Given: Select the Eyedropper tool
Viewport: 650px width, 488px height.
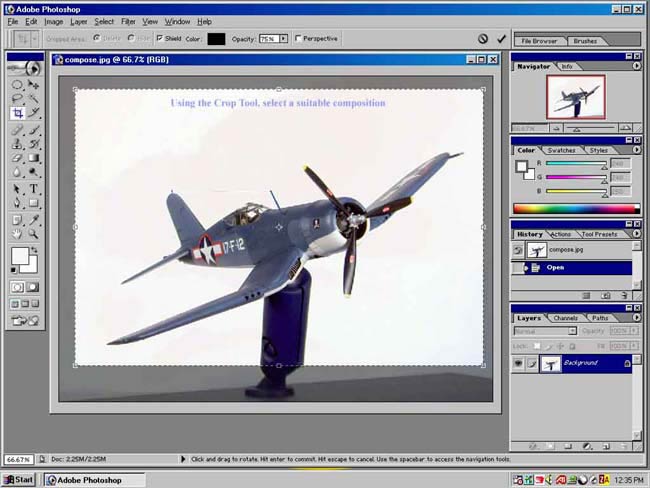Looking at the screenshot, I should (x=33, y=220).
